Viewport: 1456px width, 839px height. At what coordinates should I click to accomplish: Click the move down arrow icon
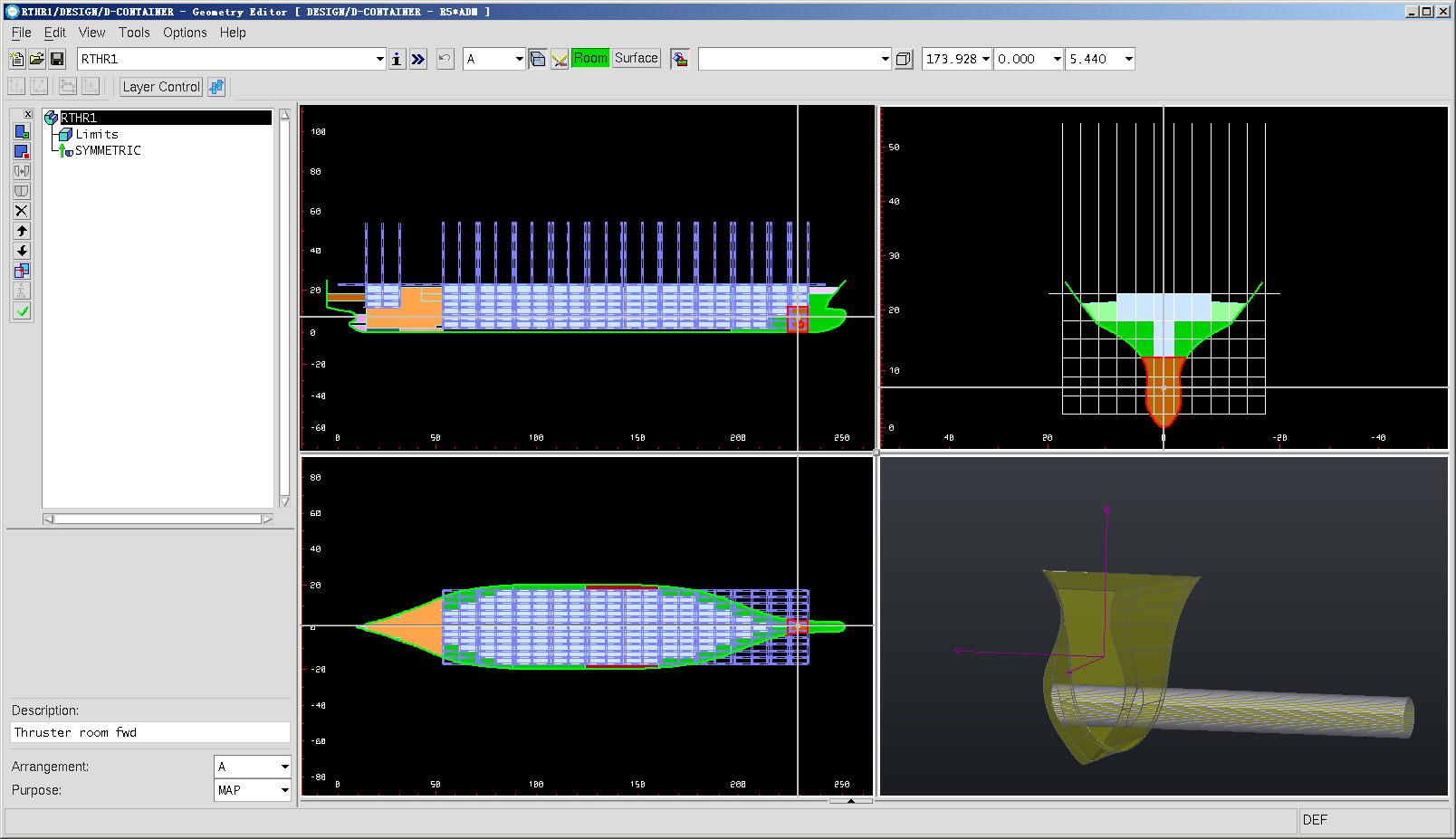(22, 251)
